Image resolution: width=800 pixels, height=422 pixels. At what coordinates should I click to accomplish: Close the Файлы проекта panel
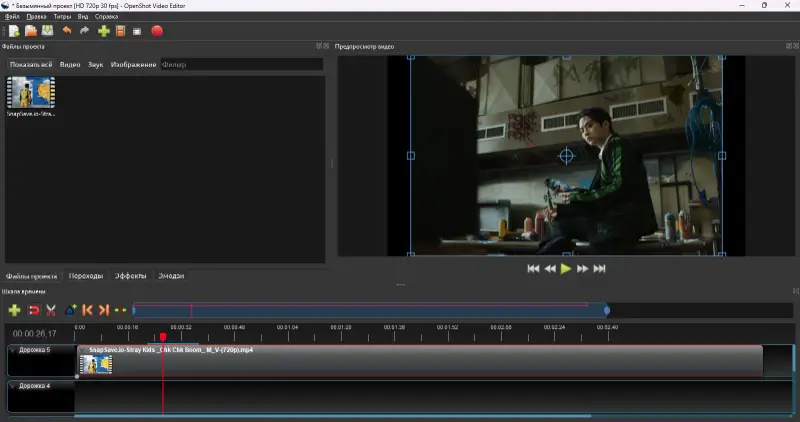[x=326, y=46]
